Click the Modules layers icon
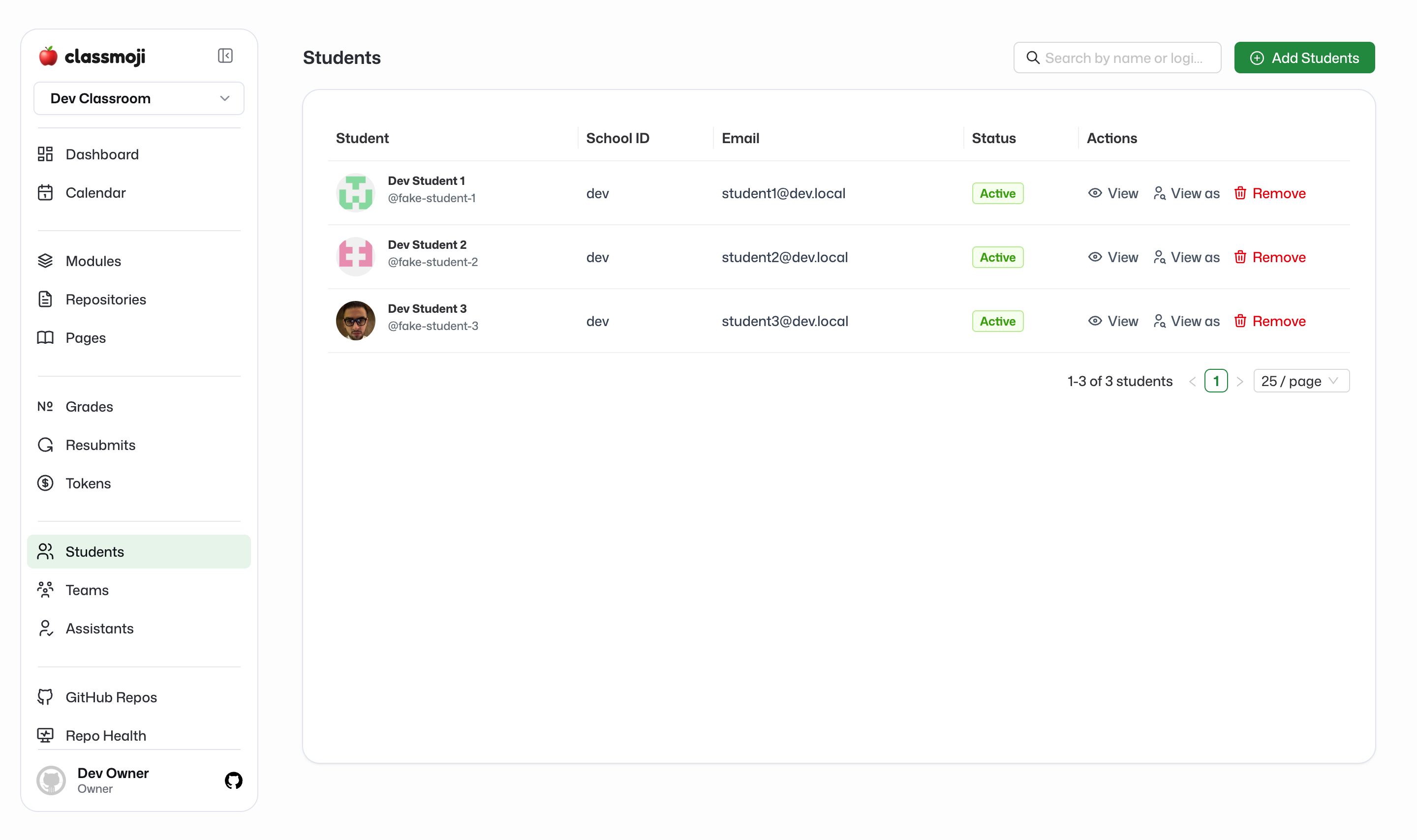 (45, 260)
